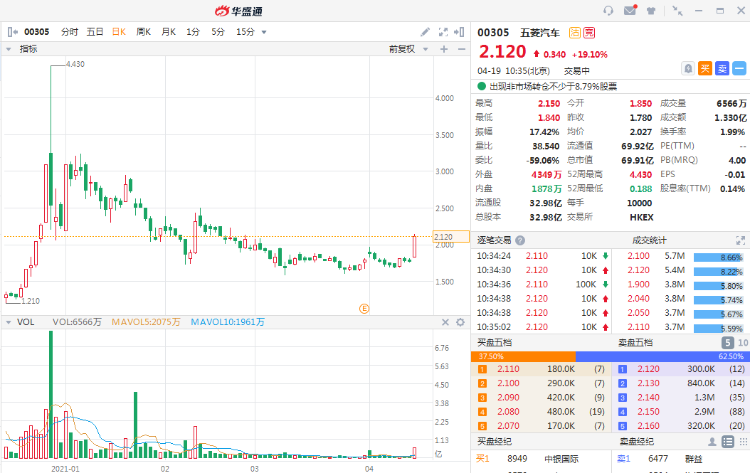Screen dimensions: 750x473
Task: Show broker person view icon
Action: (712, 442)
